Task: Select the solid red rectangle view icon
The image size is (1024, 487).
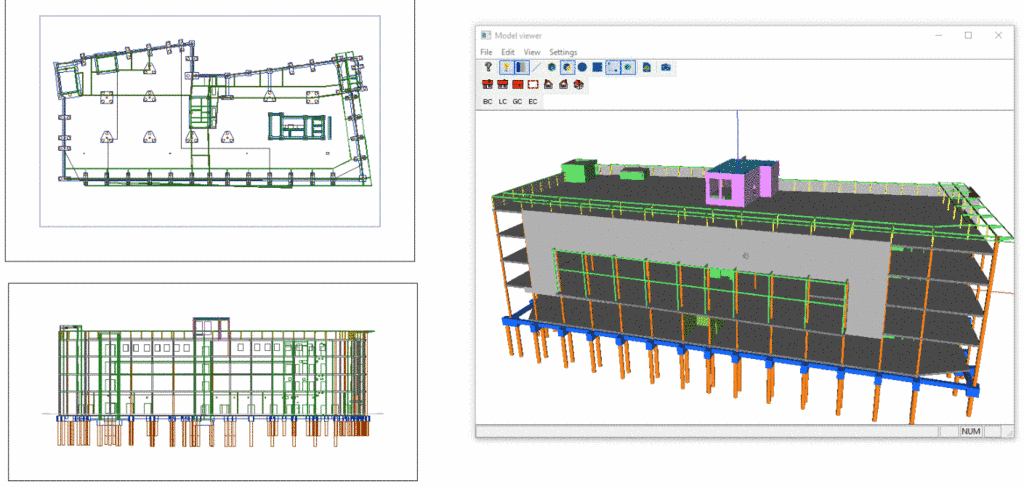Action: 518,84
